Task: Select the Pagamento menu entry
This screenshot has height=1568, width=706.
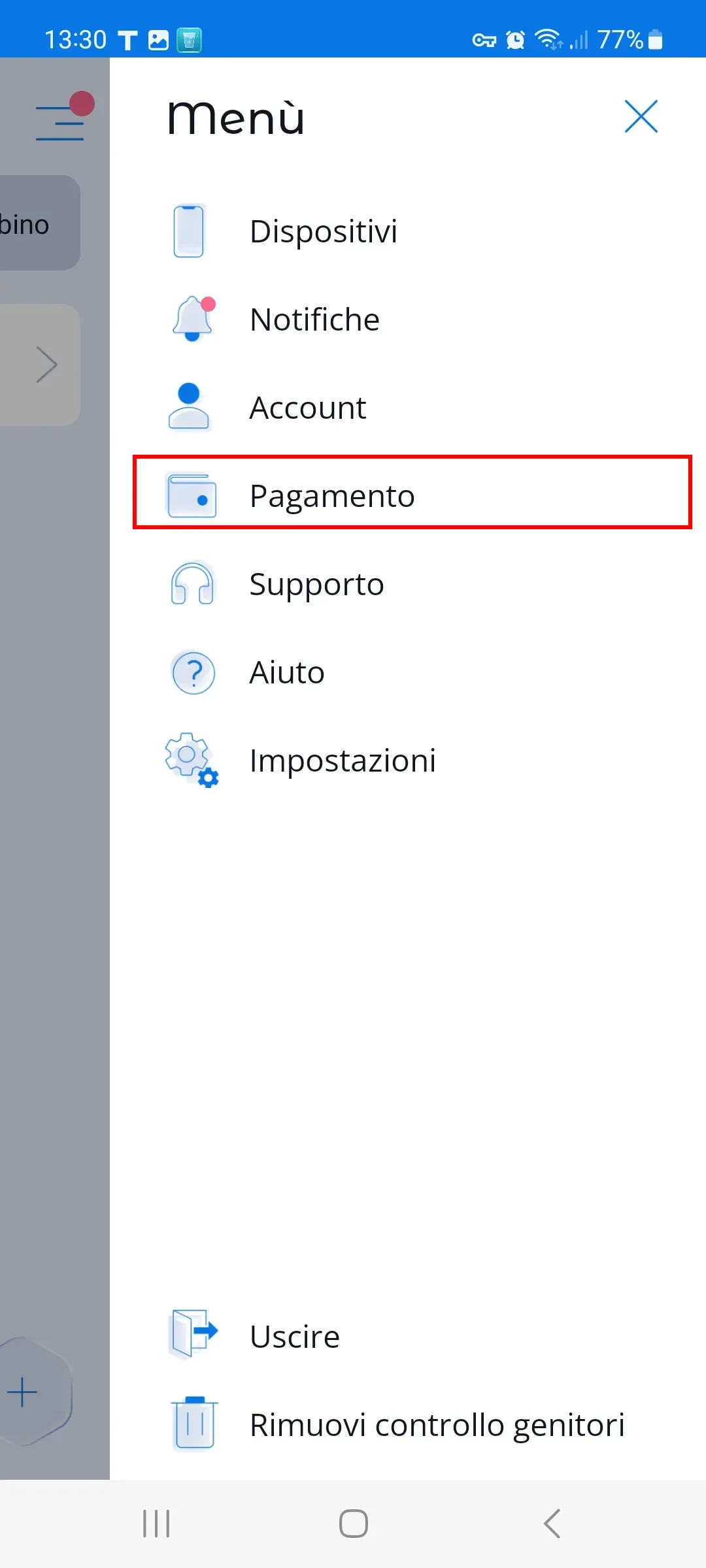Action: [x=332, y=496]
